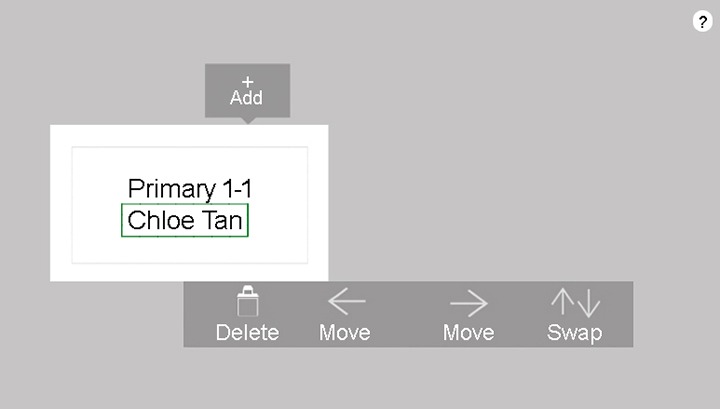Click the Swap up-down arrows icon
The width and height of the screenshot is (720, 409).
[574, 302]
